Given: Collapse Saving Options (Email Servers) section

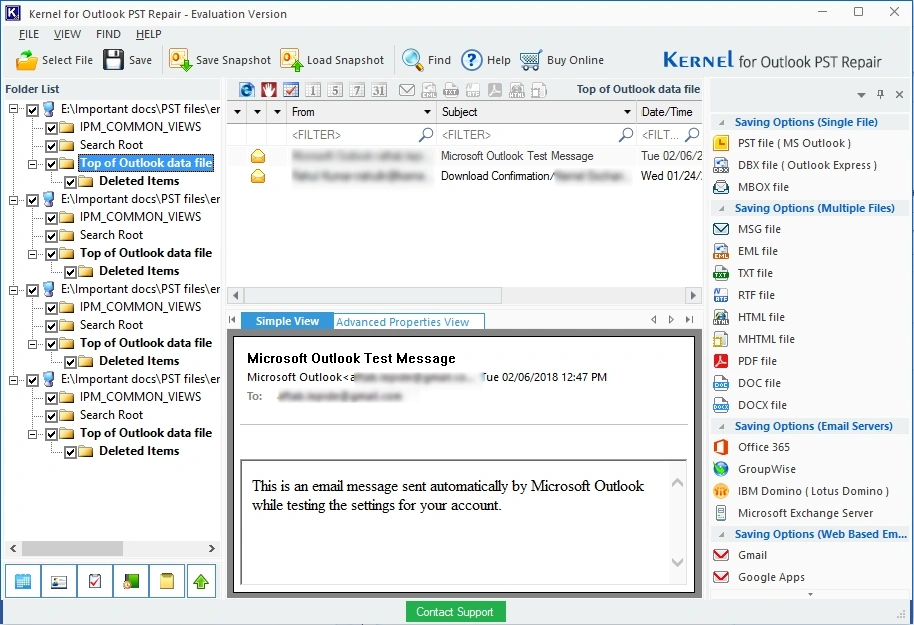Looking at the screenshot, I should tap(722, 427).
